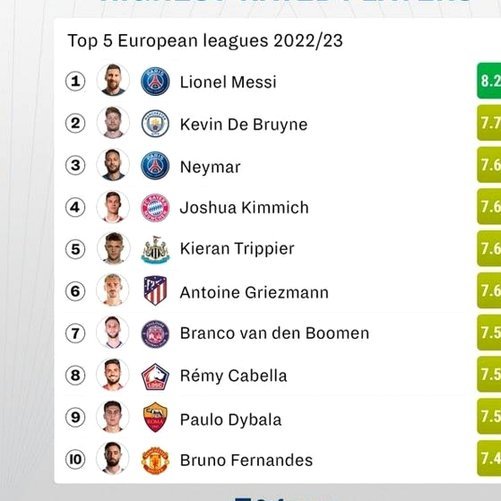The height and width of the screenshot is (501, 501).
Task: Click the Bayern Munich crest icon
Action: [x=155, y=207]
